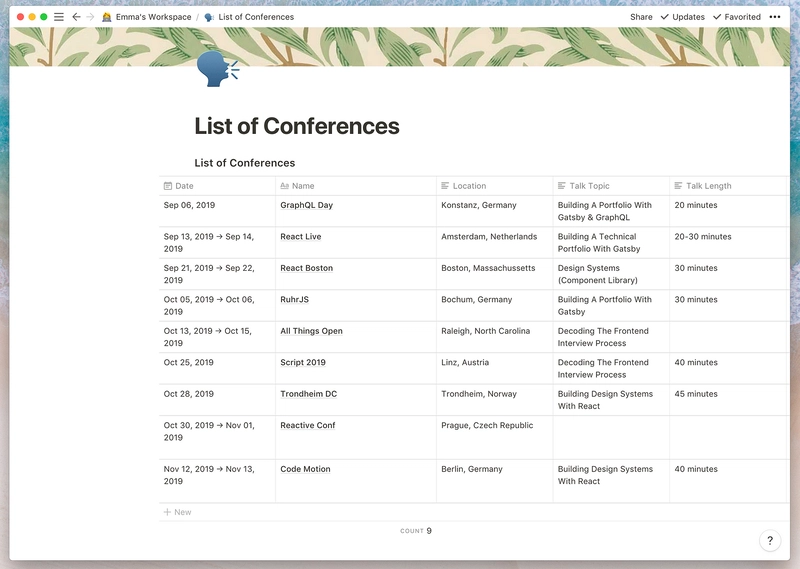Open the help question mark button
The image size is (800, 569).
tap(770, 540)
